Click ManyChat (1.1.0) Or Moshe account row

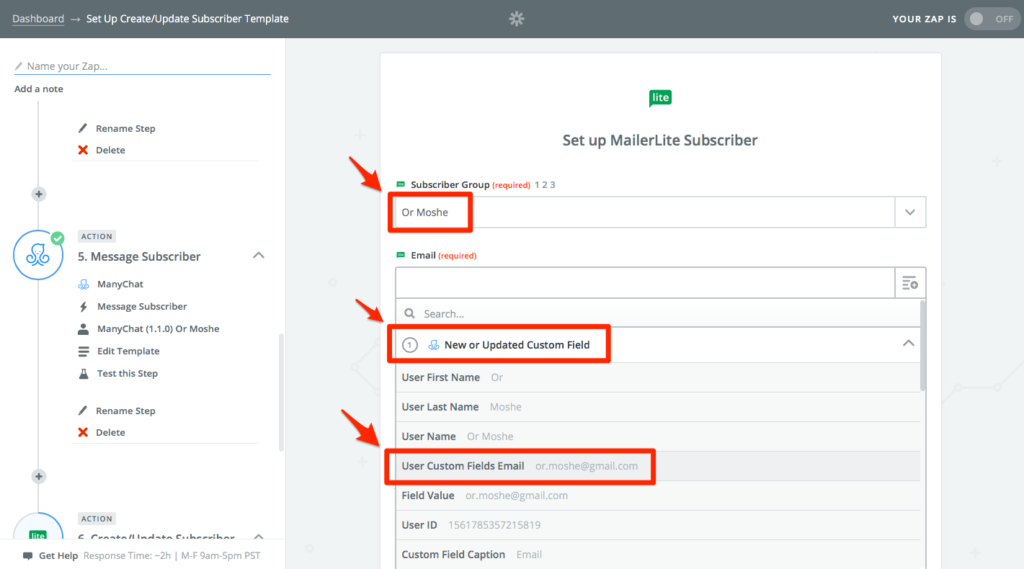pos(148,329)
